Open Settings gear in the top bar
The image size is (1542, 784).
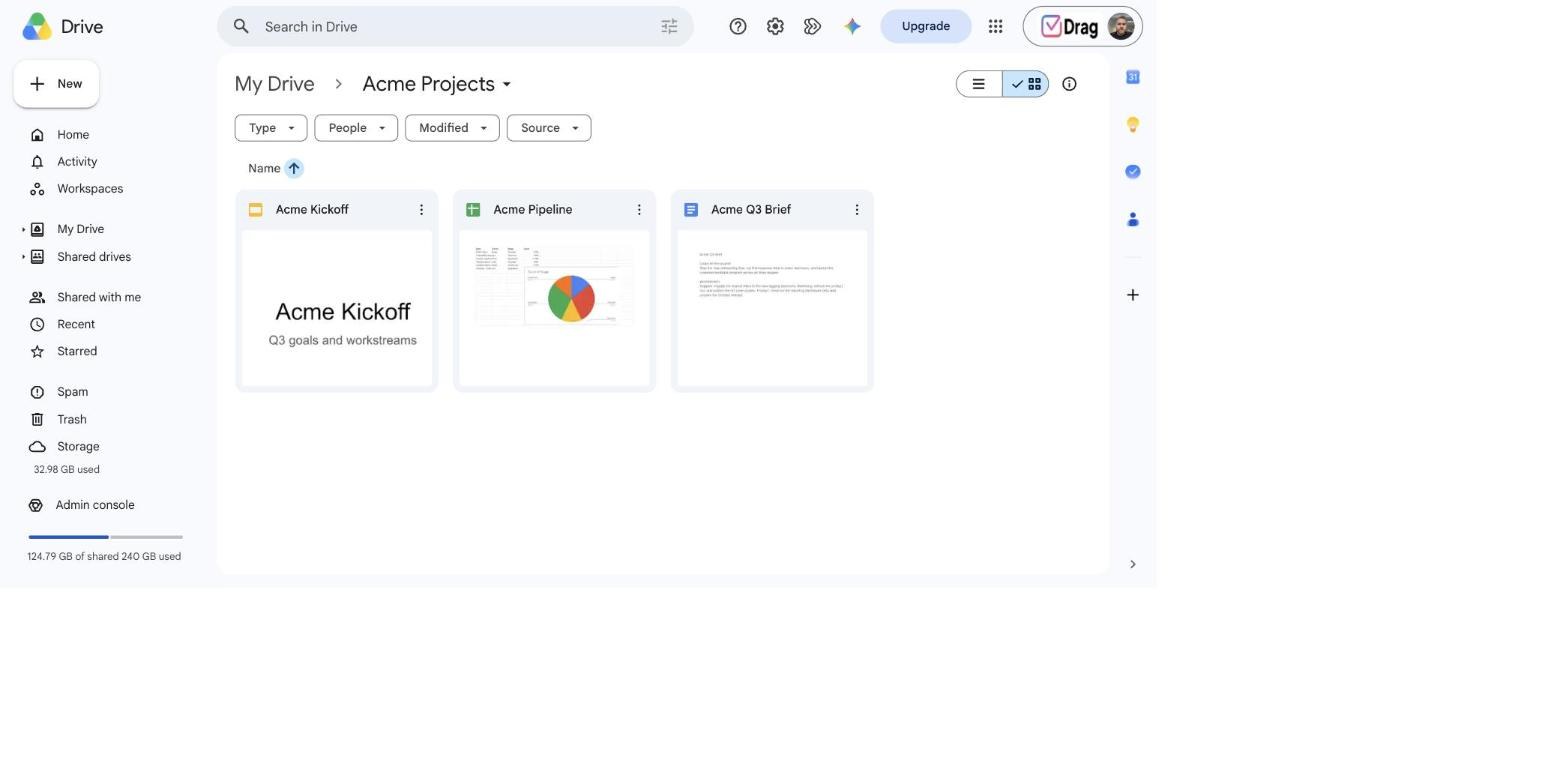click(x=775, y=27)
